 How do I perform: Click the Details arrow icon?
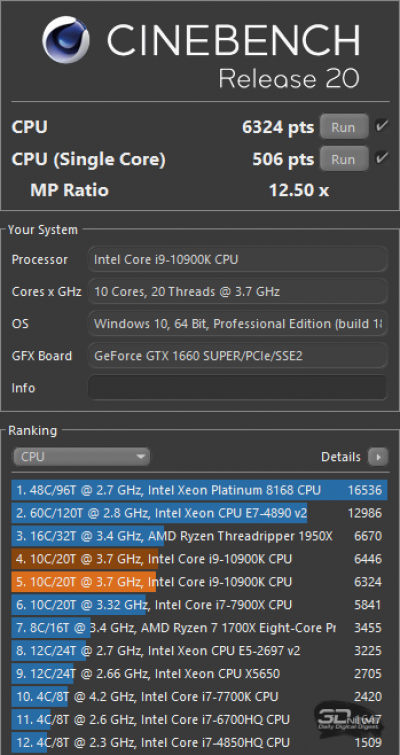click(378, 456)
